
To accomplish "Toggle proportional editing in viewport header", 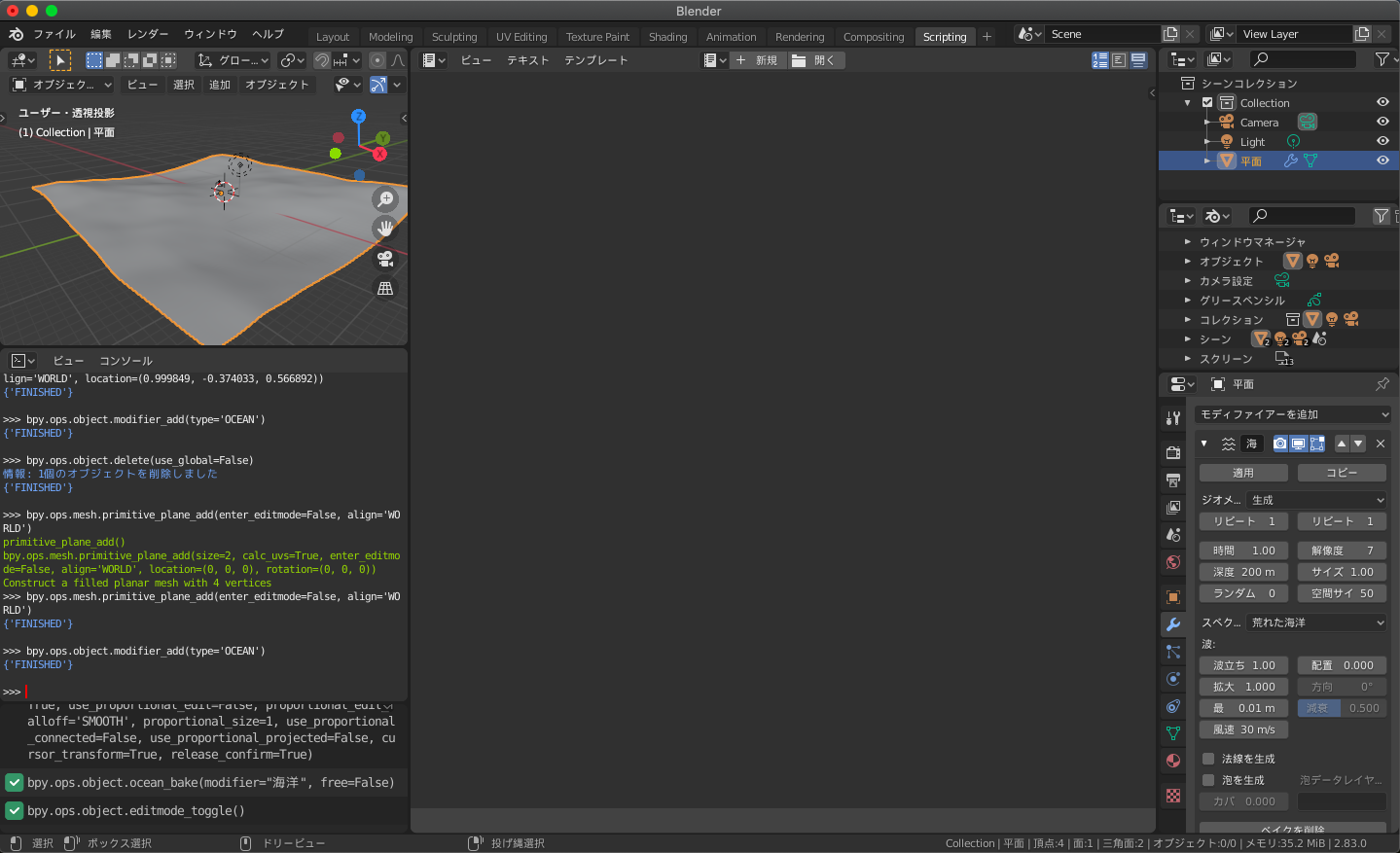I will (377, 60).
